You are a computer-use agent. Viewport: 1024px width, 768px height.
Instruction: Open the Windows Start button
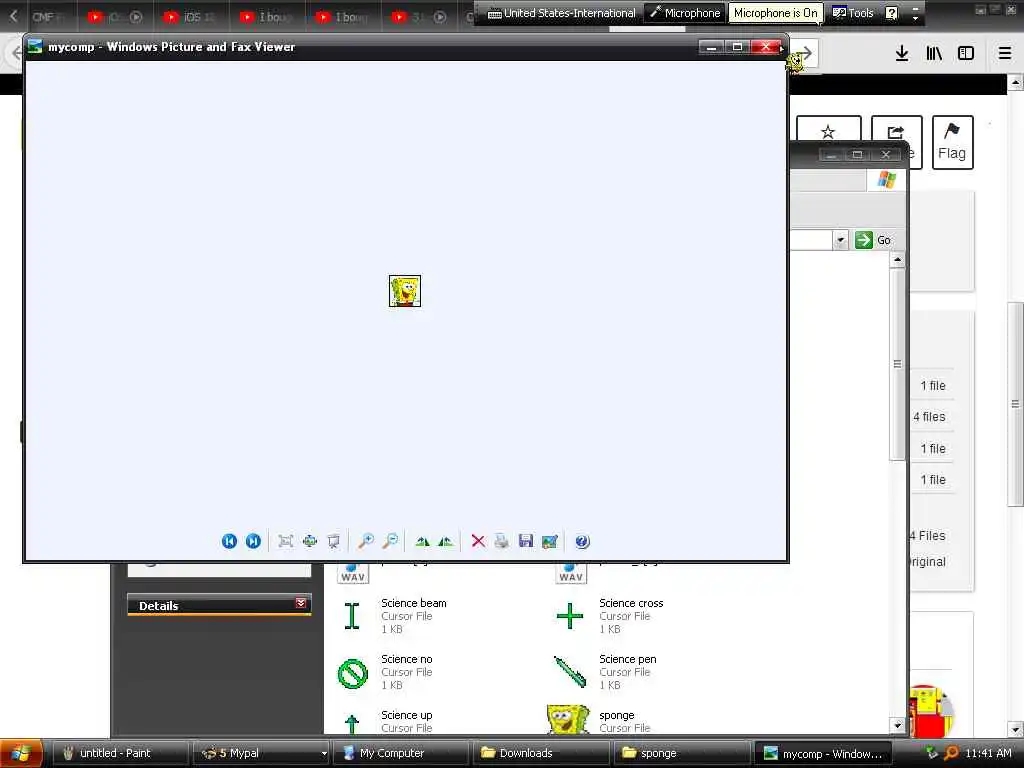tap(21, 753)
